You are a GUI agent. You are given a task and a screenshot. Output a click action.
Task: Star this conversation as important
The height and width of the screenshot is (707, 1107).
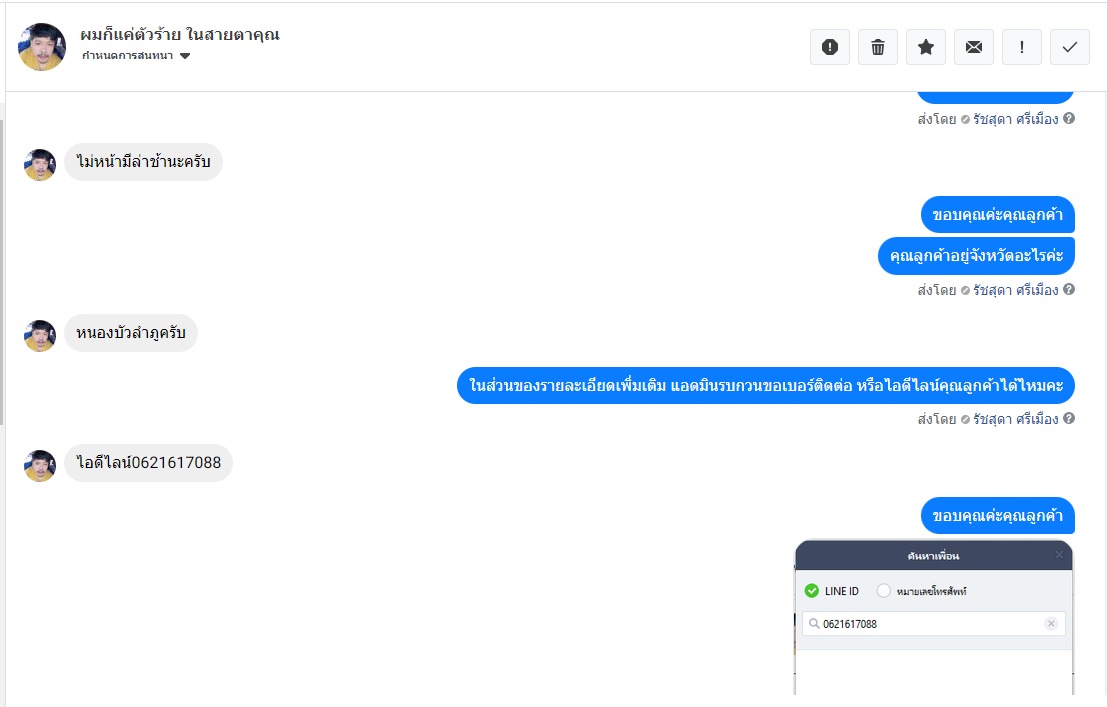926,47
